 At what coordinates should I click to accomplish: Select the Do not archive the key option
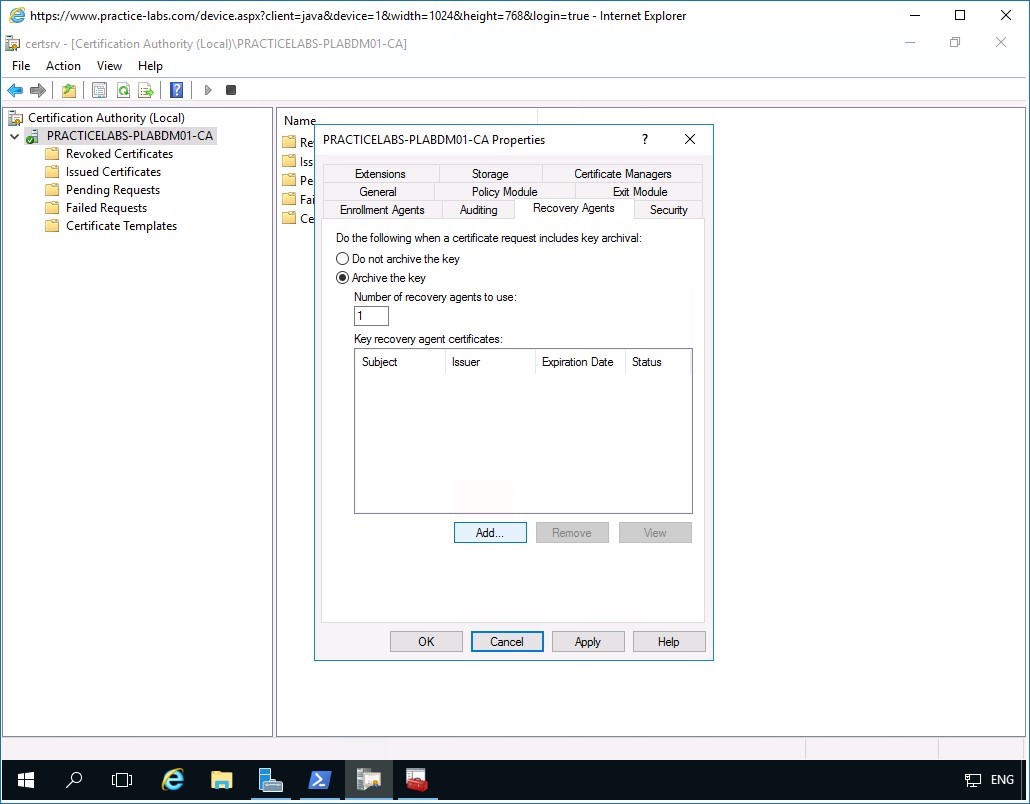click(x=342, y=258)
